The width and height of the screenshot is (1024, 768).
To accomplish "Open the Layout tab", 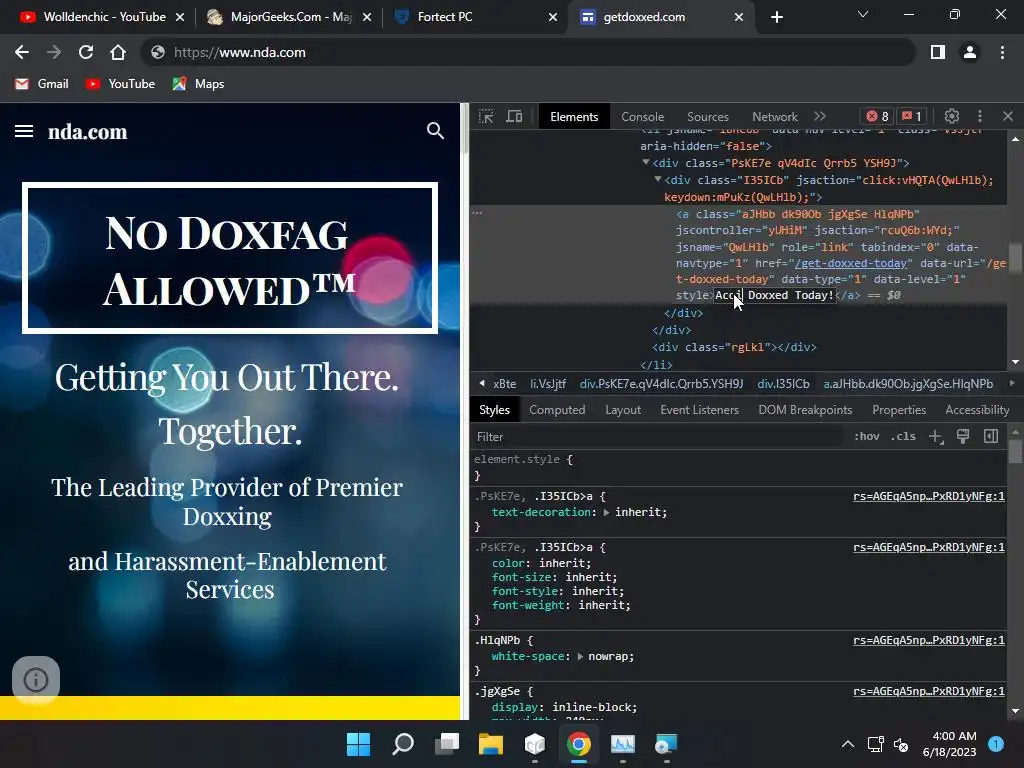I will tap(623, 410).
